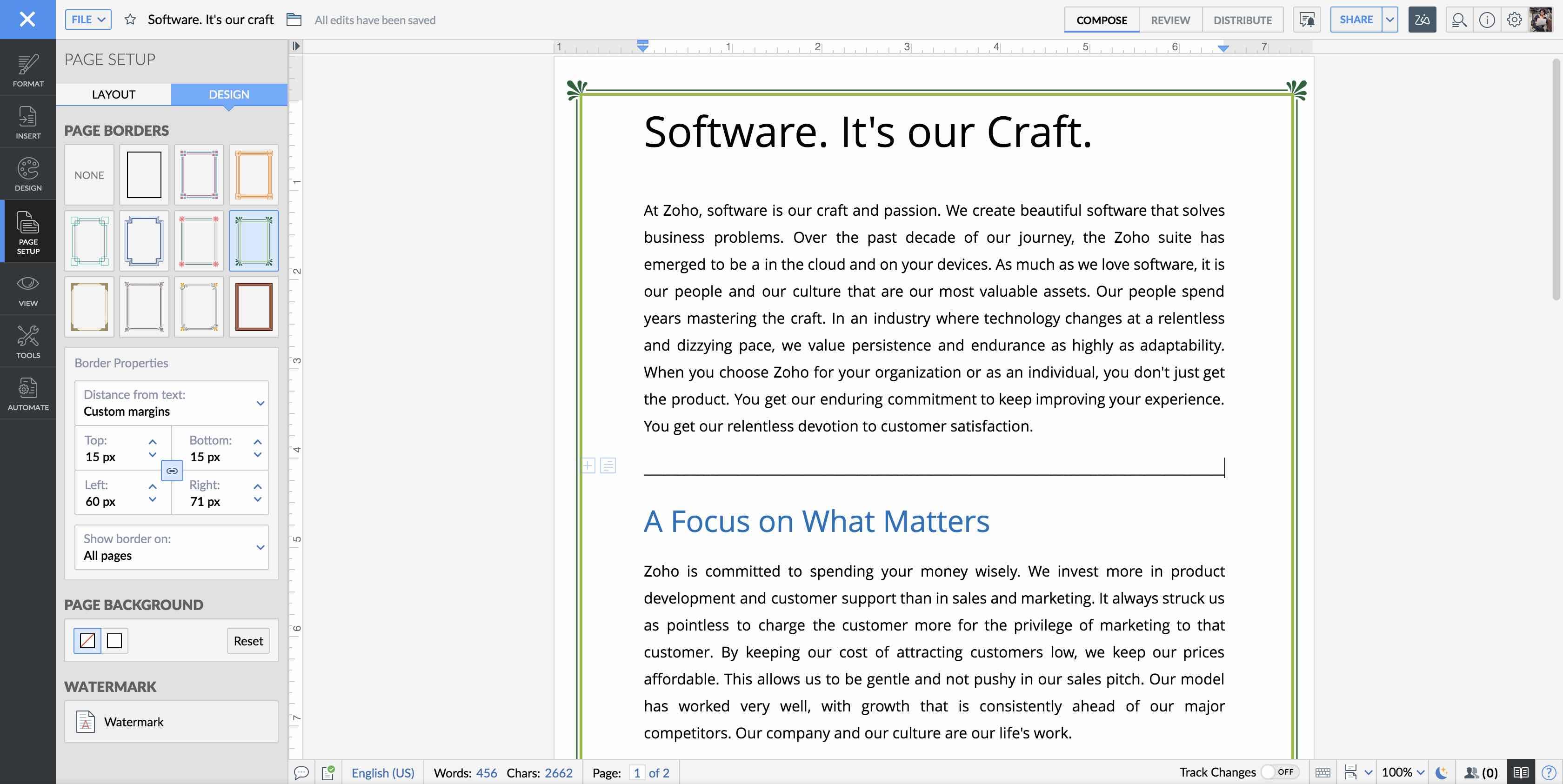Open the FILE menu
Image resolution: width=1563 pixels, height=784 pixels.
point(87,19)
